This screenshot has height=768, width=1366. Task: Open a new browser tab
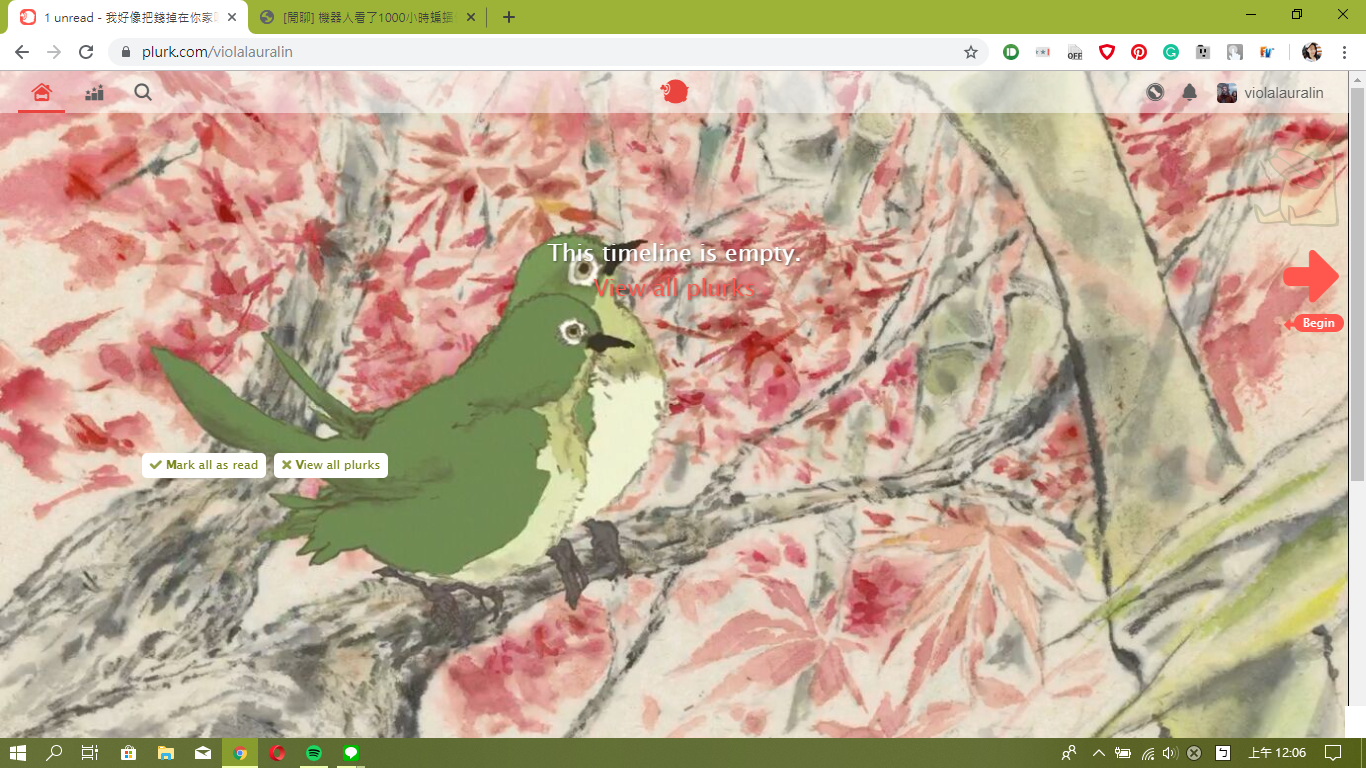pyautogui.click(x=509, y=17)
